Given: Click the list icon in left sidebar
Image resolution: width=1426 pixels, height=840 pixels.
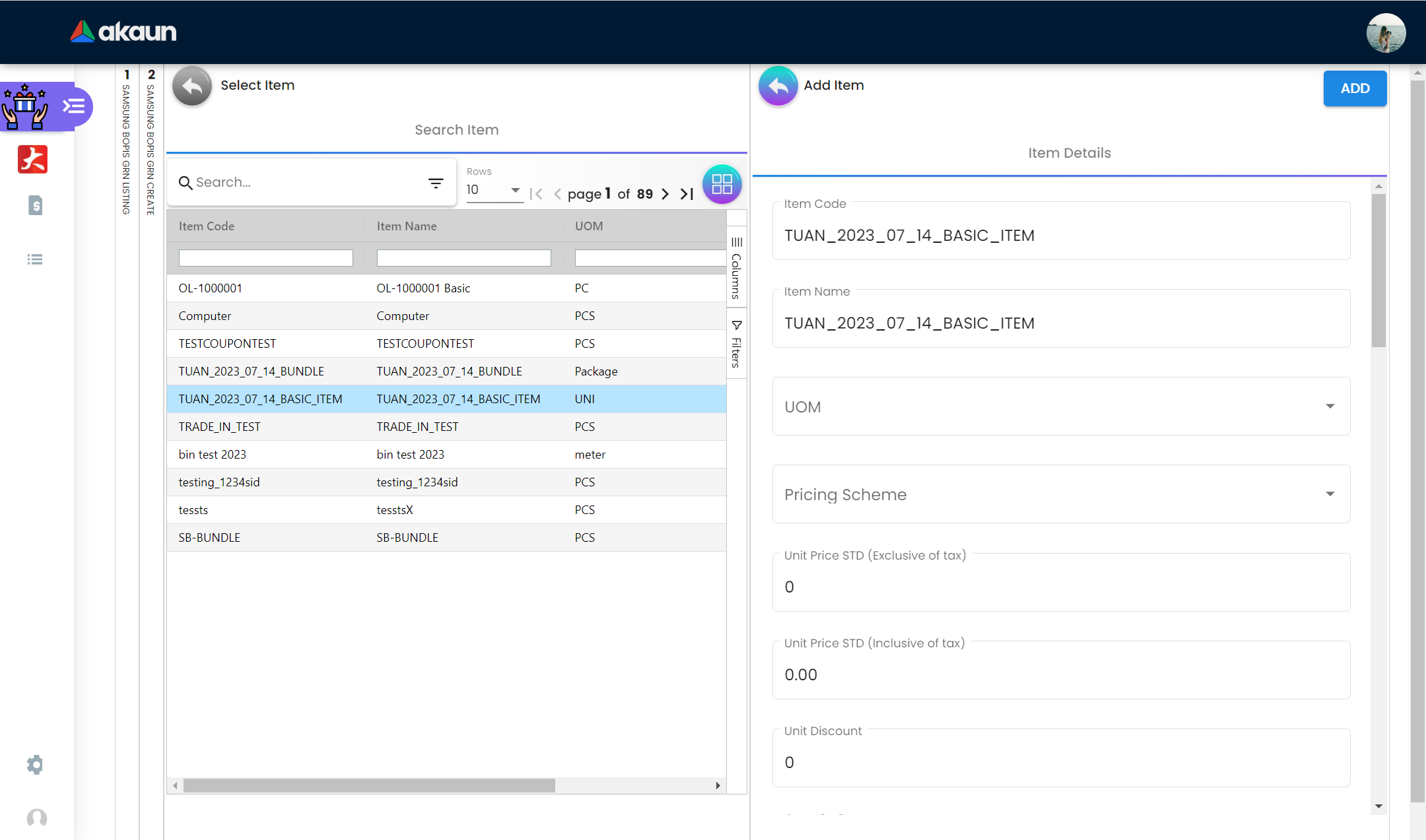Looking at the screenshot, I should [35, 259].
